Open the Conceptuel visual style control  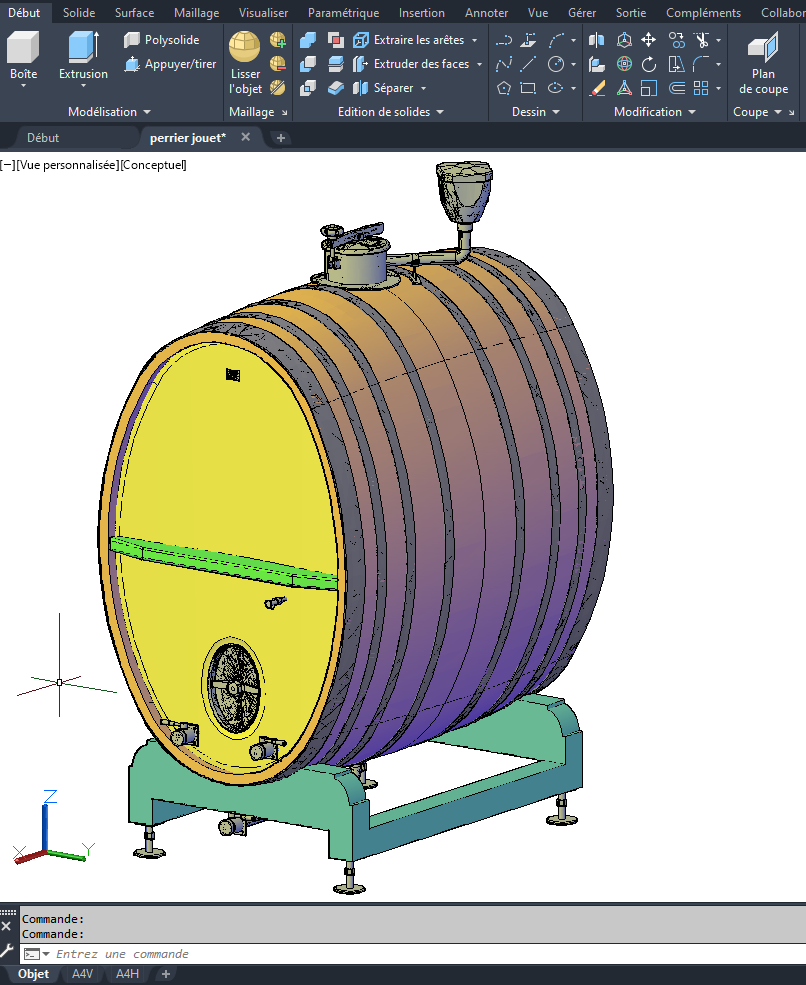click(x=153, y=165)
